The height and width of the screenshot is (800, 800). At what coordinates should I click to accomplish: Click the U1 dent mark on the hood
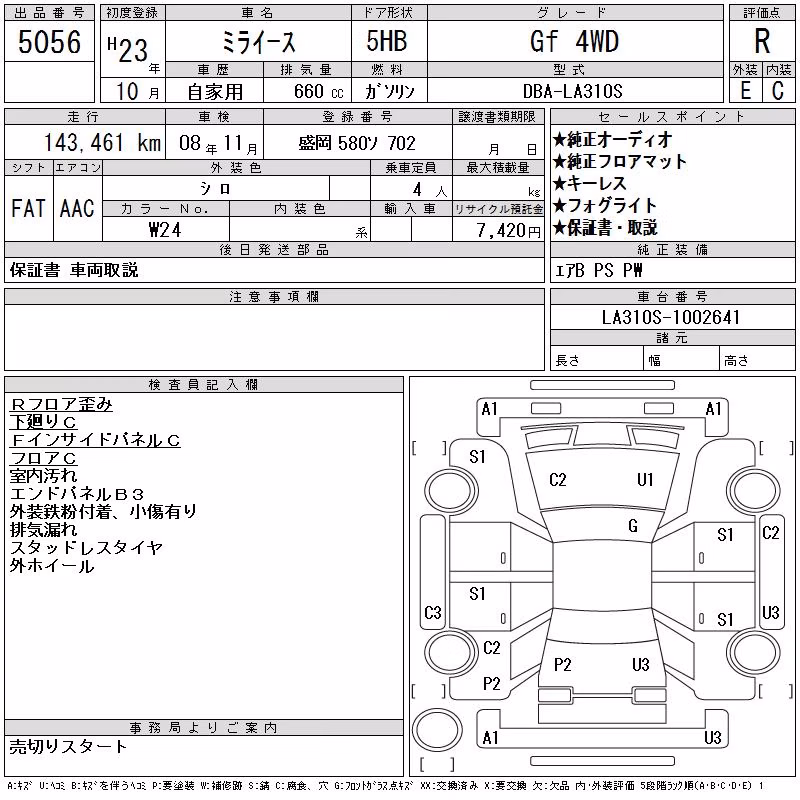pos(645,480)
